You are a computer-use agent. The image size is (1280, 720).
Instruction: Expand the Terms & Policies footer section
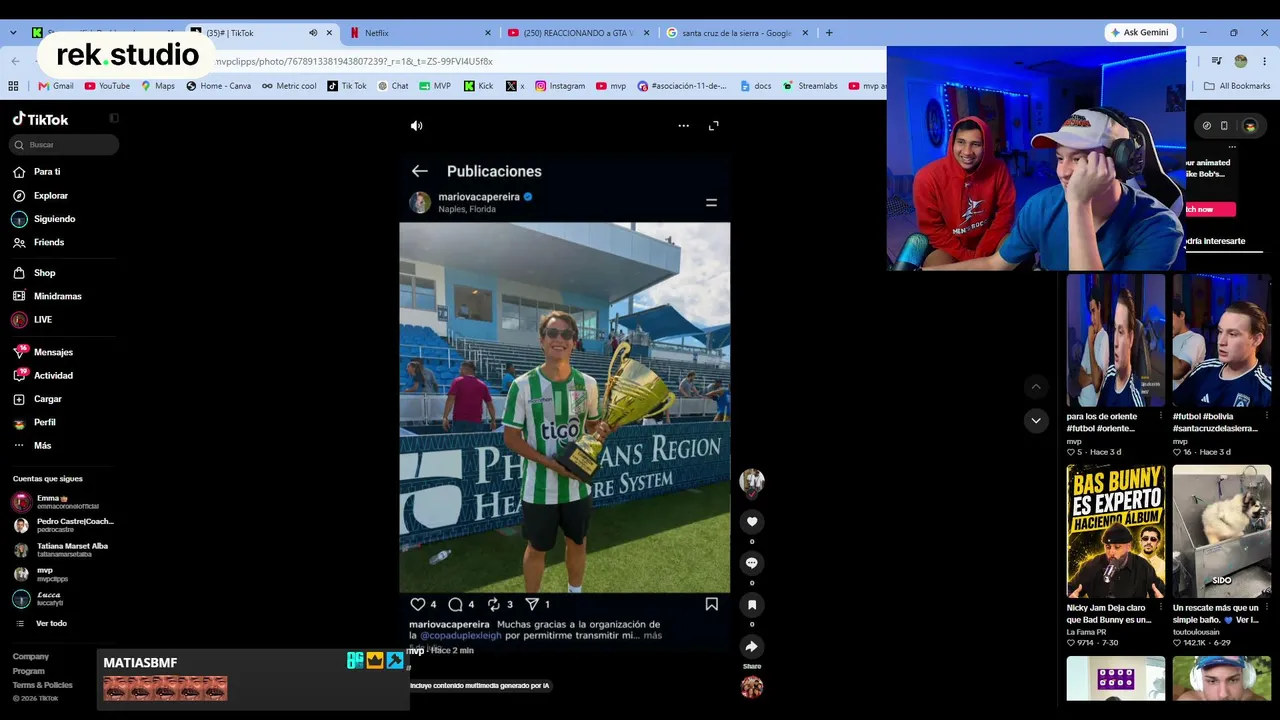[43, 685]
